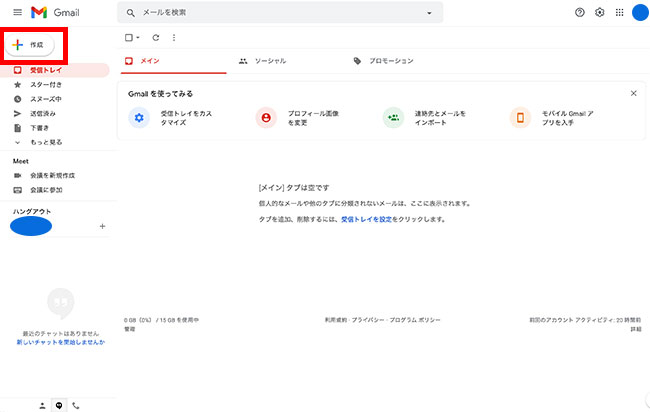The height and width of the screenshot is (412, 650).
Task: Click the 作成 compose button
Action: pyautogui.click(x=30, y=45)
